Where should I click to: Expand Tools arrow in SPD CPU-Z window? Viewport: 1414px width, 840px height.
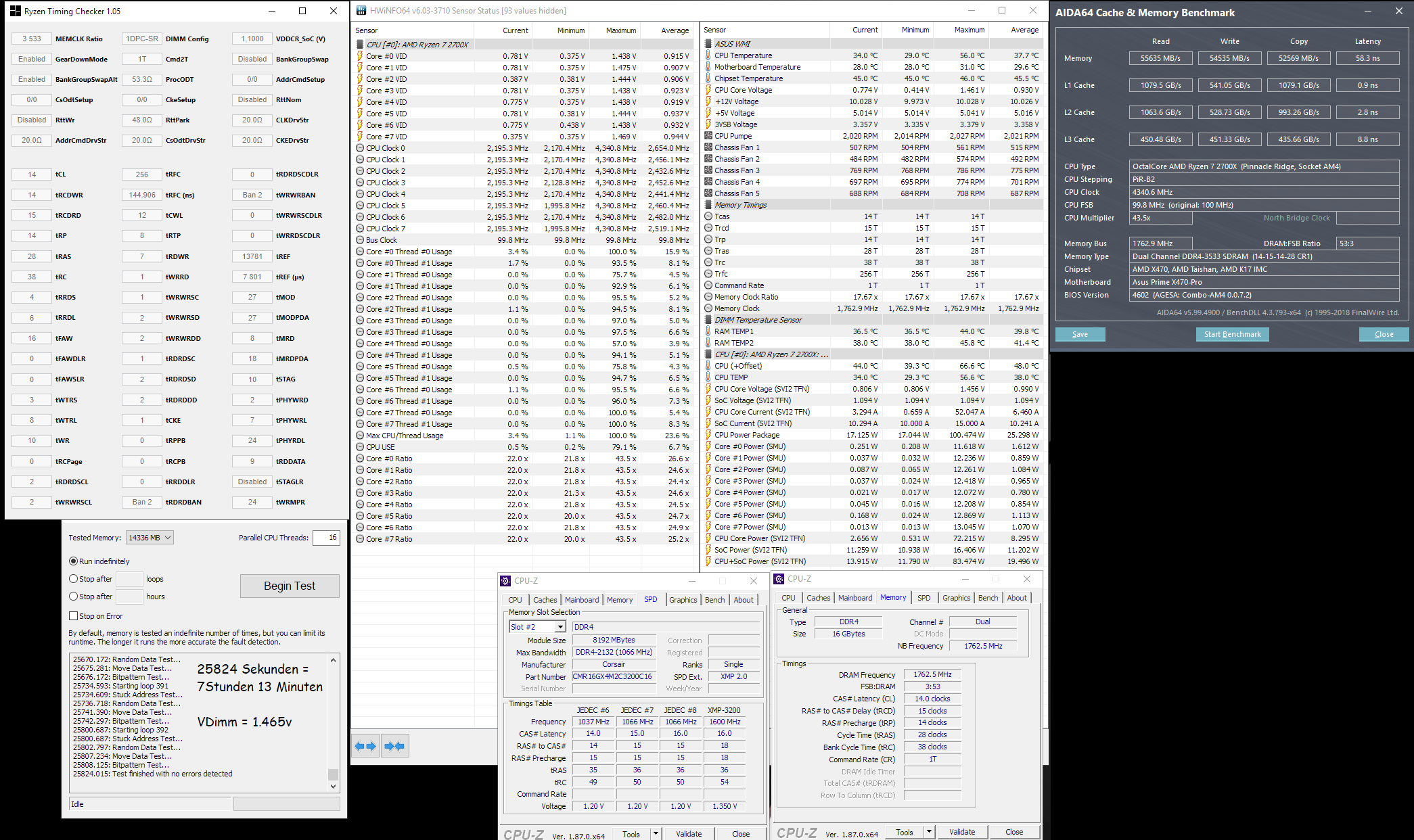pyautogui.click(x=655, y=834)
